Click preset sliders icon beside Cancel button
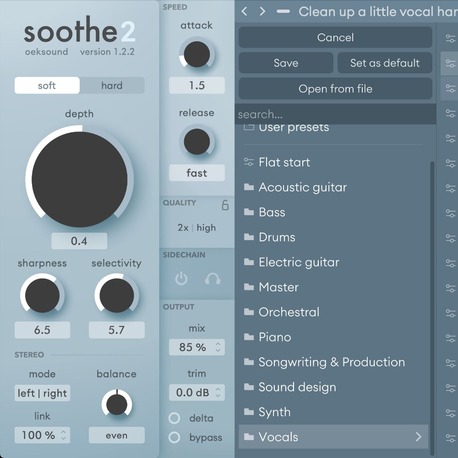The width and height of the screenshot is (458, 458). pos(450,38)
